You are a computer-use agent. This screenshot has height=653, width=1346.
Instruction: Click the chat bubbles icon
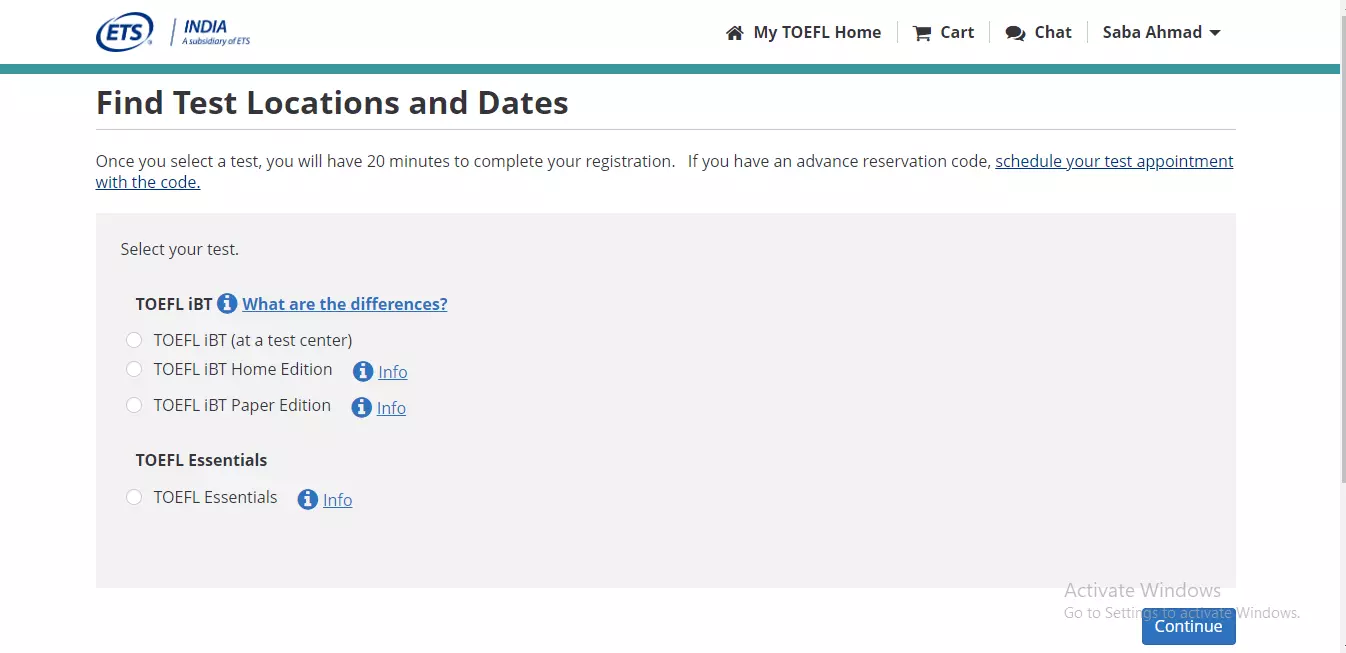click(1015, 33)
